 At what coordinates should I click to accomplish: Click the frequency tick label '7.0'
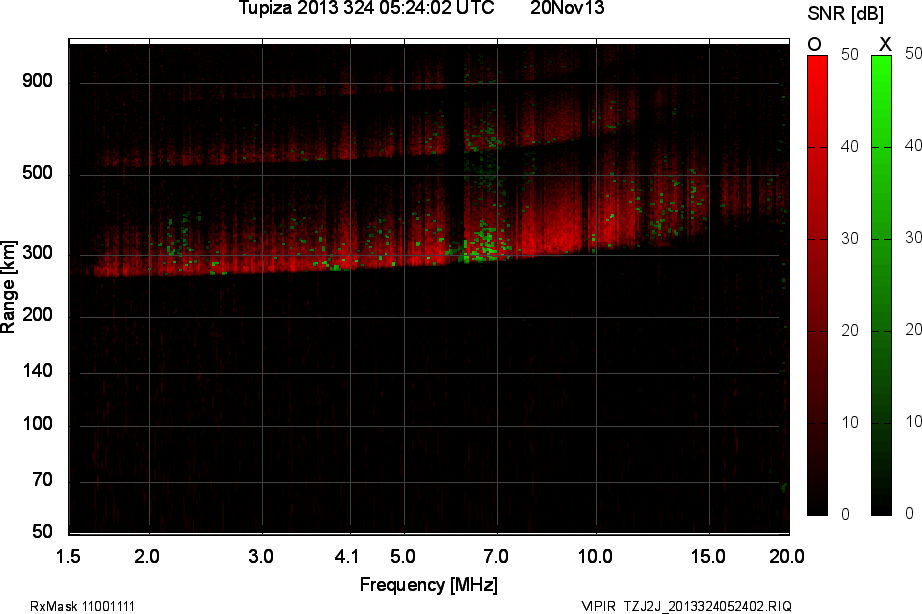(496, 556)
